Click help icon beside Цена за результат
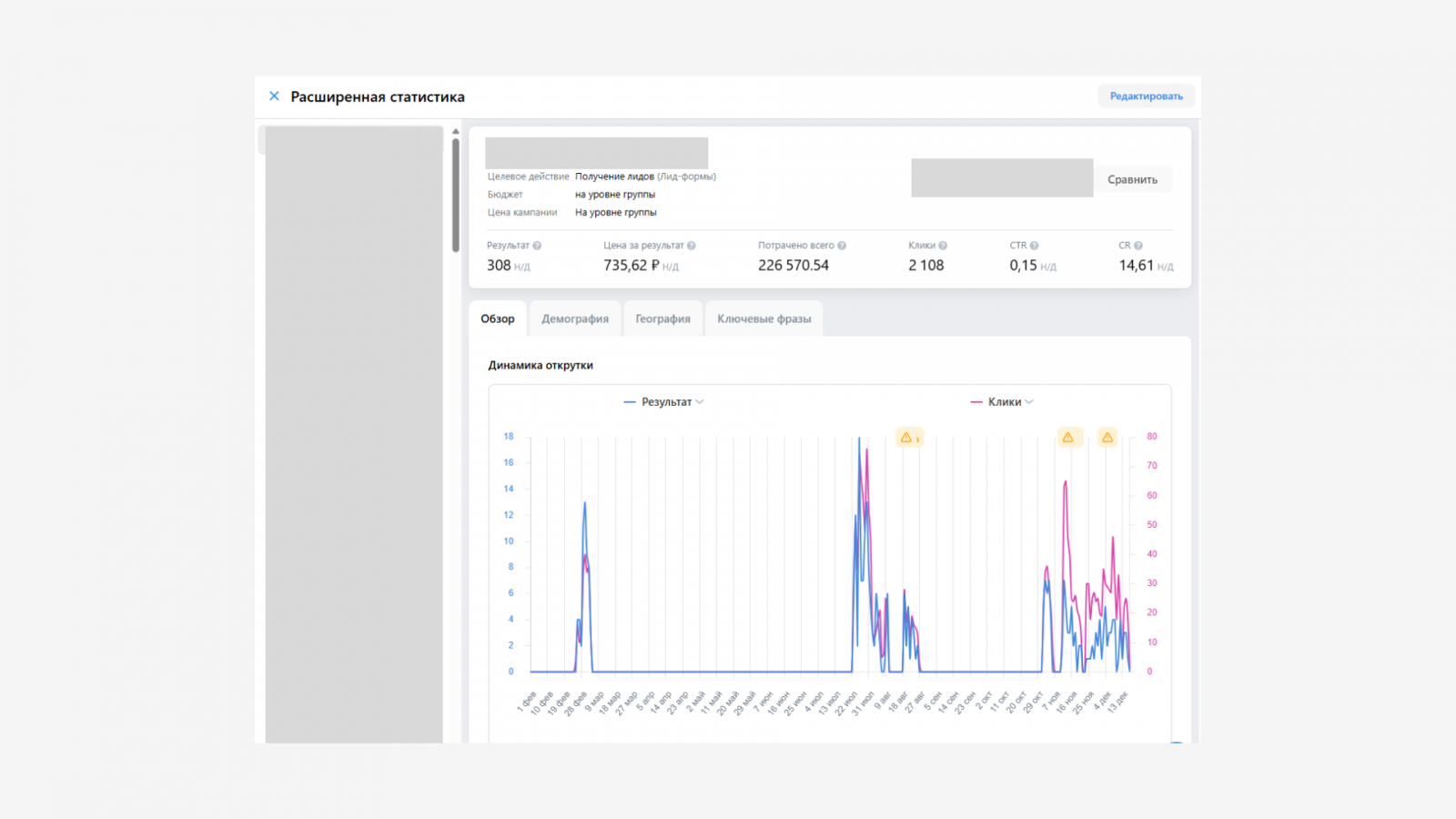Viewport: 1456px width, 819px height. (692, 246)
